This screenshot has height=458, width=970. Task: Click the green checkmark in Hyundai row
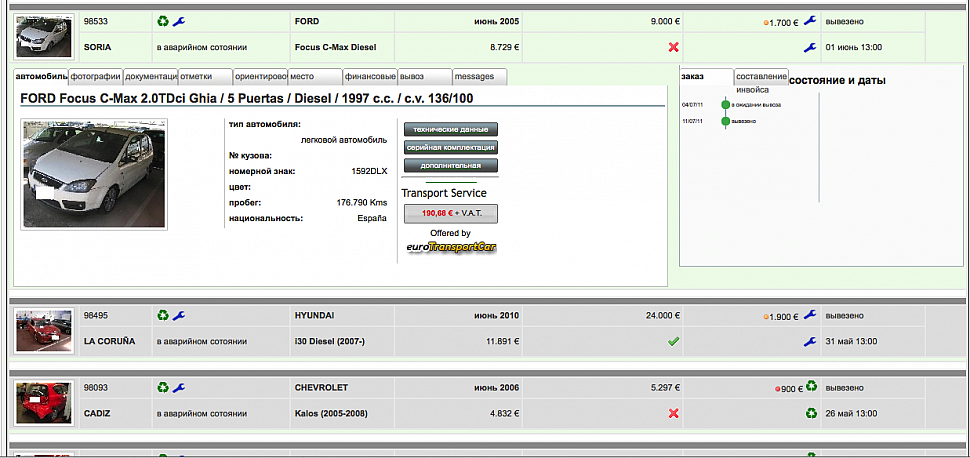(674, 341)
